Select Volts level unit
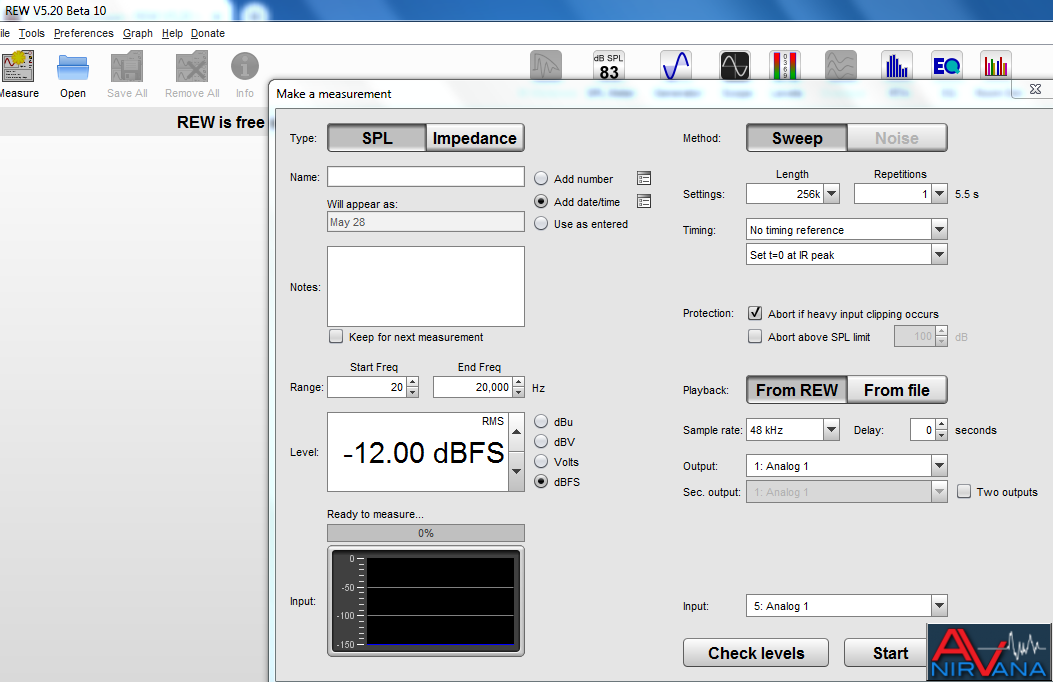The width and height of the screenshot is (1053, 682). [541, 462]
